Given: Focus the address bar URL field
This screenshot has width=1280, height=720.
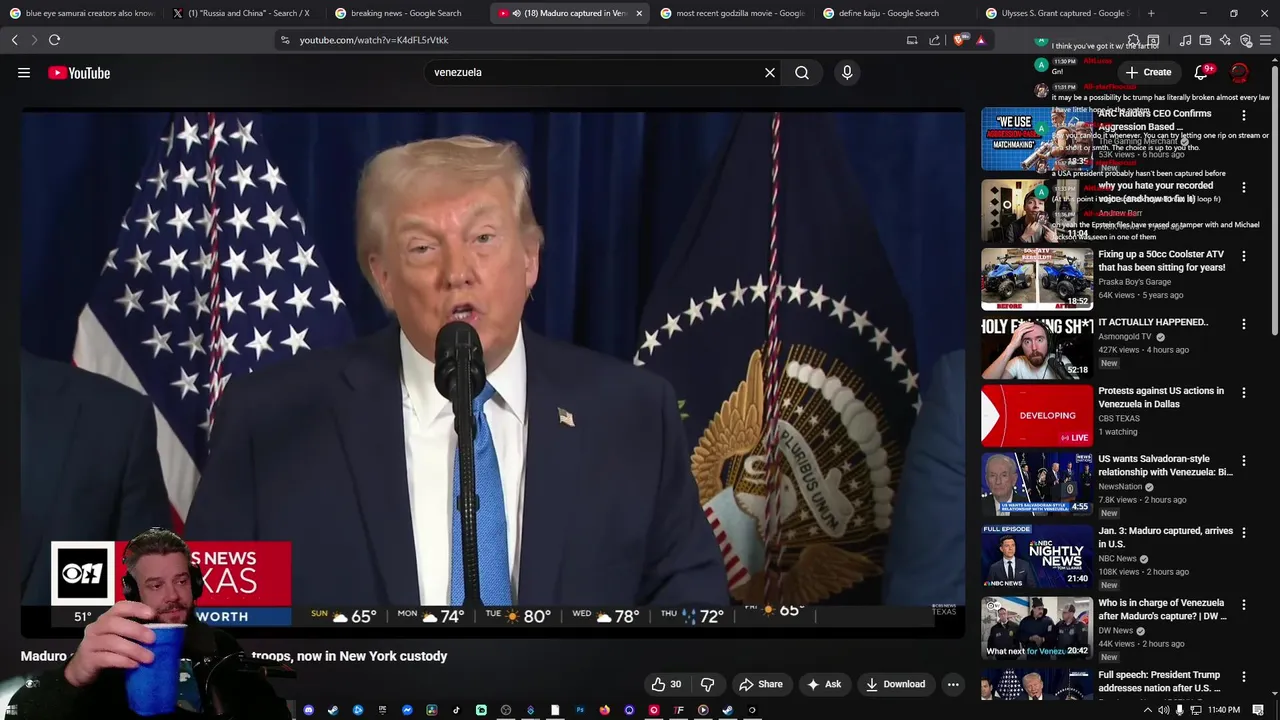Looking at the screenshot, I should (x=600, y=40).
